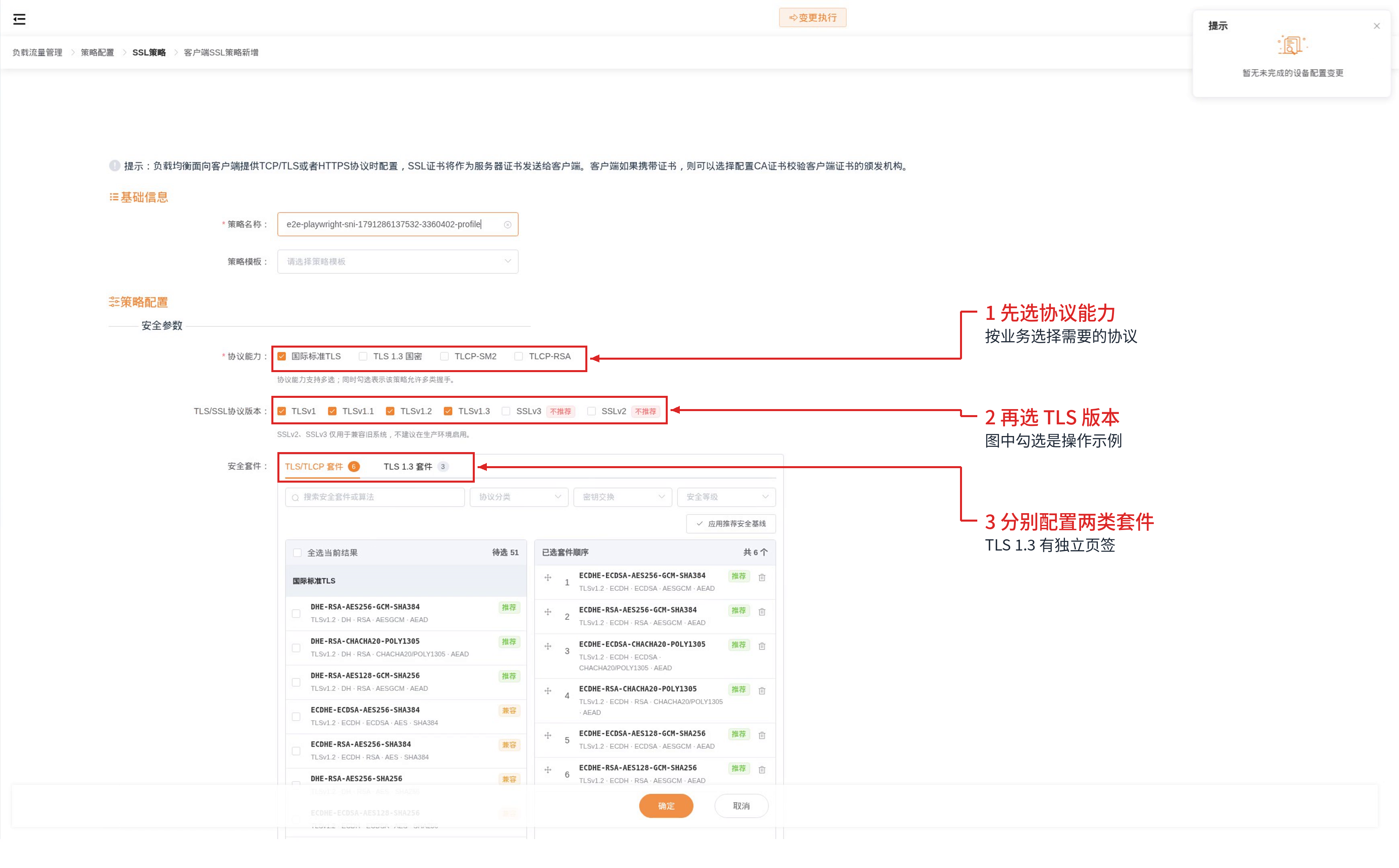Focus 搜索安全套件或算法 search field
This screenshot has width=1399, height=868.
point(374,497)
